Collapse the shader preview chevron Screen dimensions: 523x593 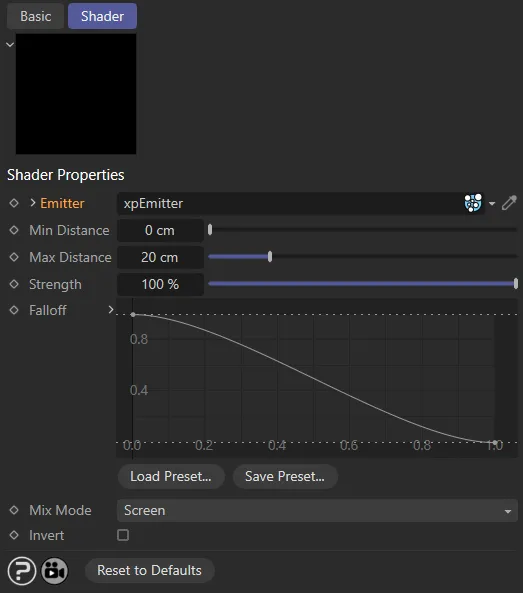10,45
